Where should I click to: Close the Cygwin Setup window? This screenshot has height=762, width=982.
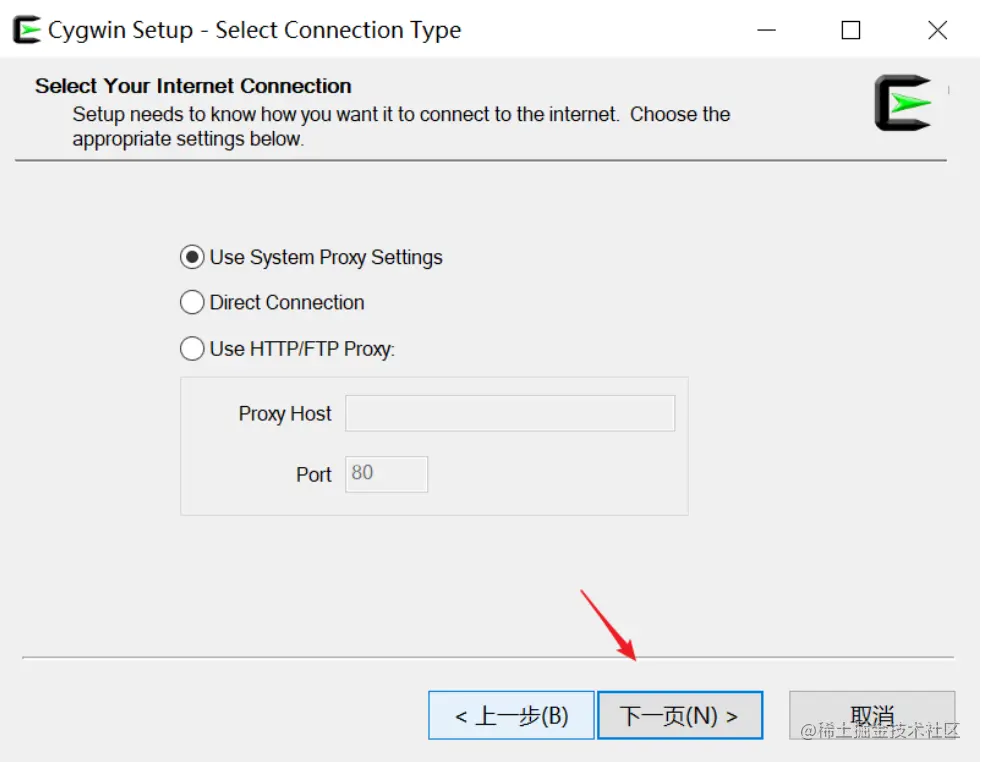938,30
